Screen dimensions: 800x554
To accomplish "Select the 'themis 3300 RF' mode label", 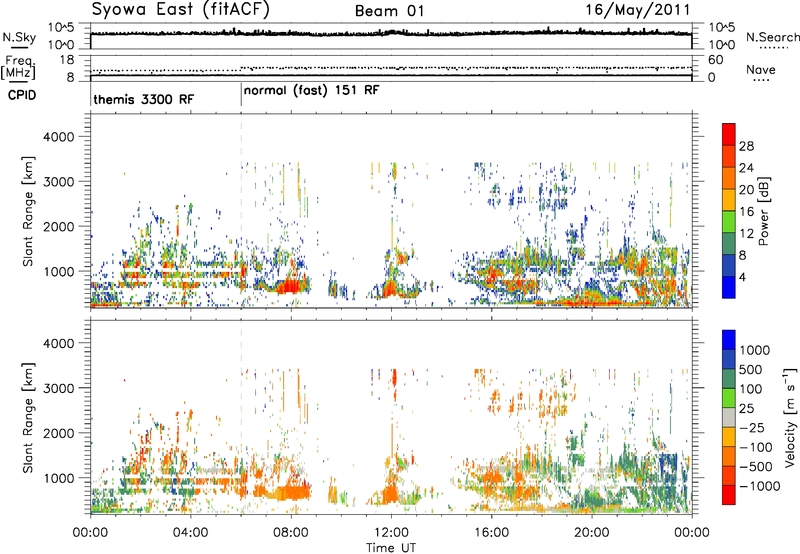I will coord(144,99).
